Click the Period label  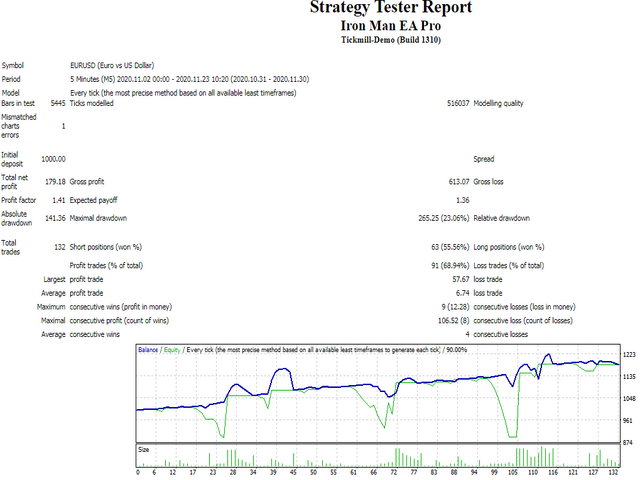(x=11, y=79)
